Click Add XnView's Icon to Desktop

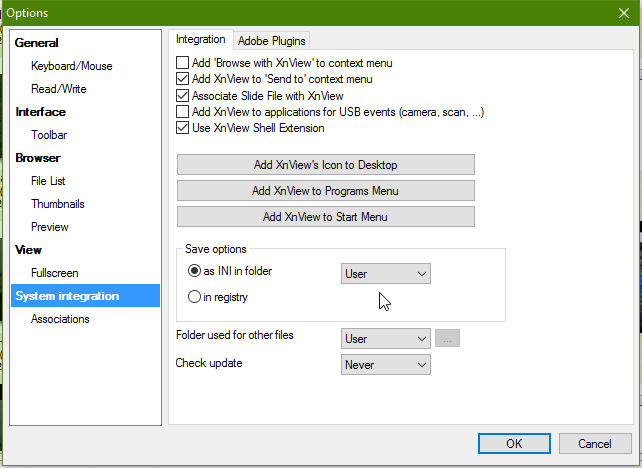(x=325, y=165)
